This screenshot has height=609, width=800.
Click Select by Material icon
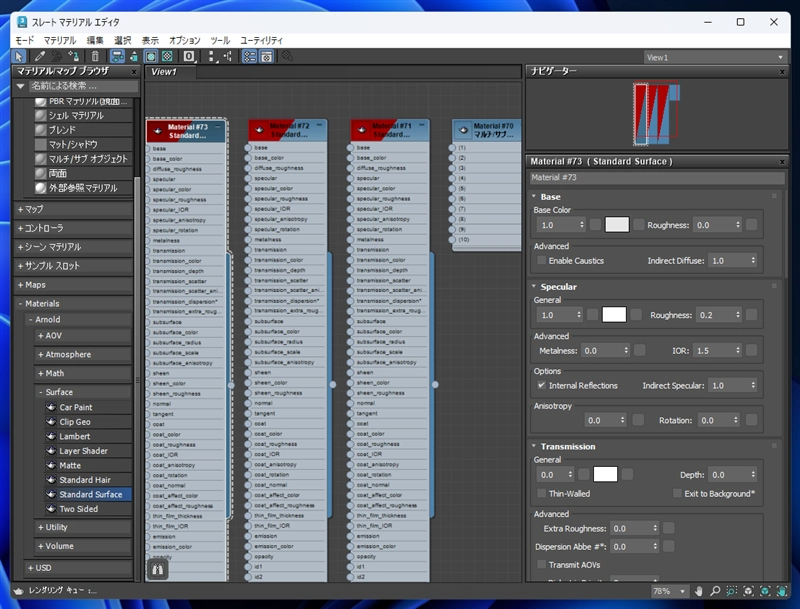click(288, 57)
